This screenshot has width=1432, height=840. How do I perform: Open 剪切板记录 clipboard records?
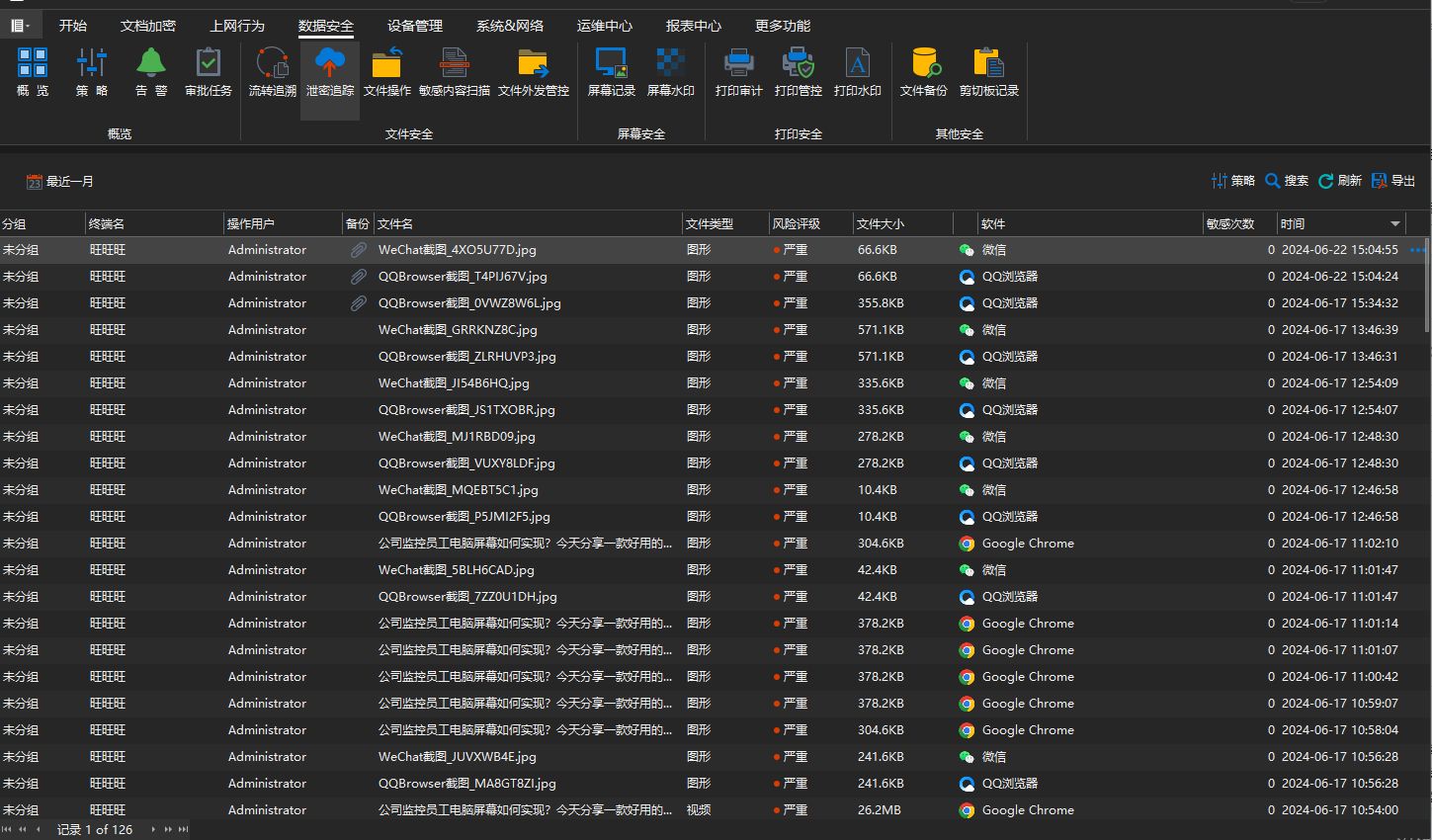pyautogui.click(x=989, y=72)
